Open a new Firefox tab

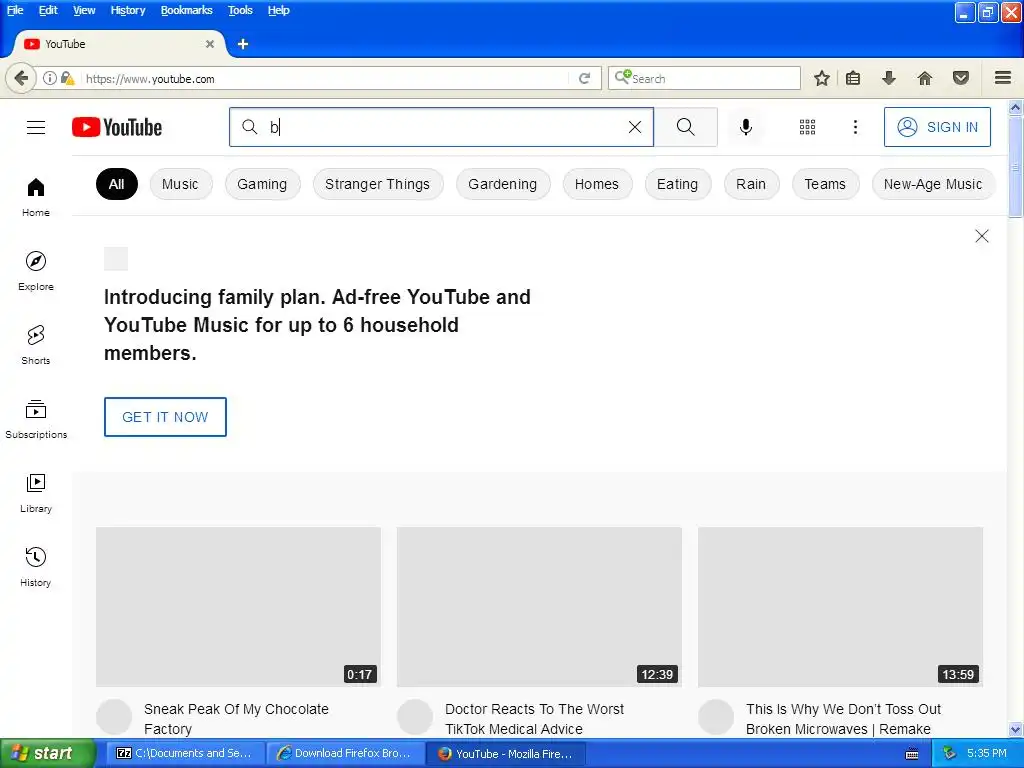[243, 44]
